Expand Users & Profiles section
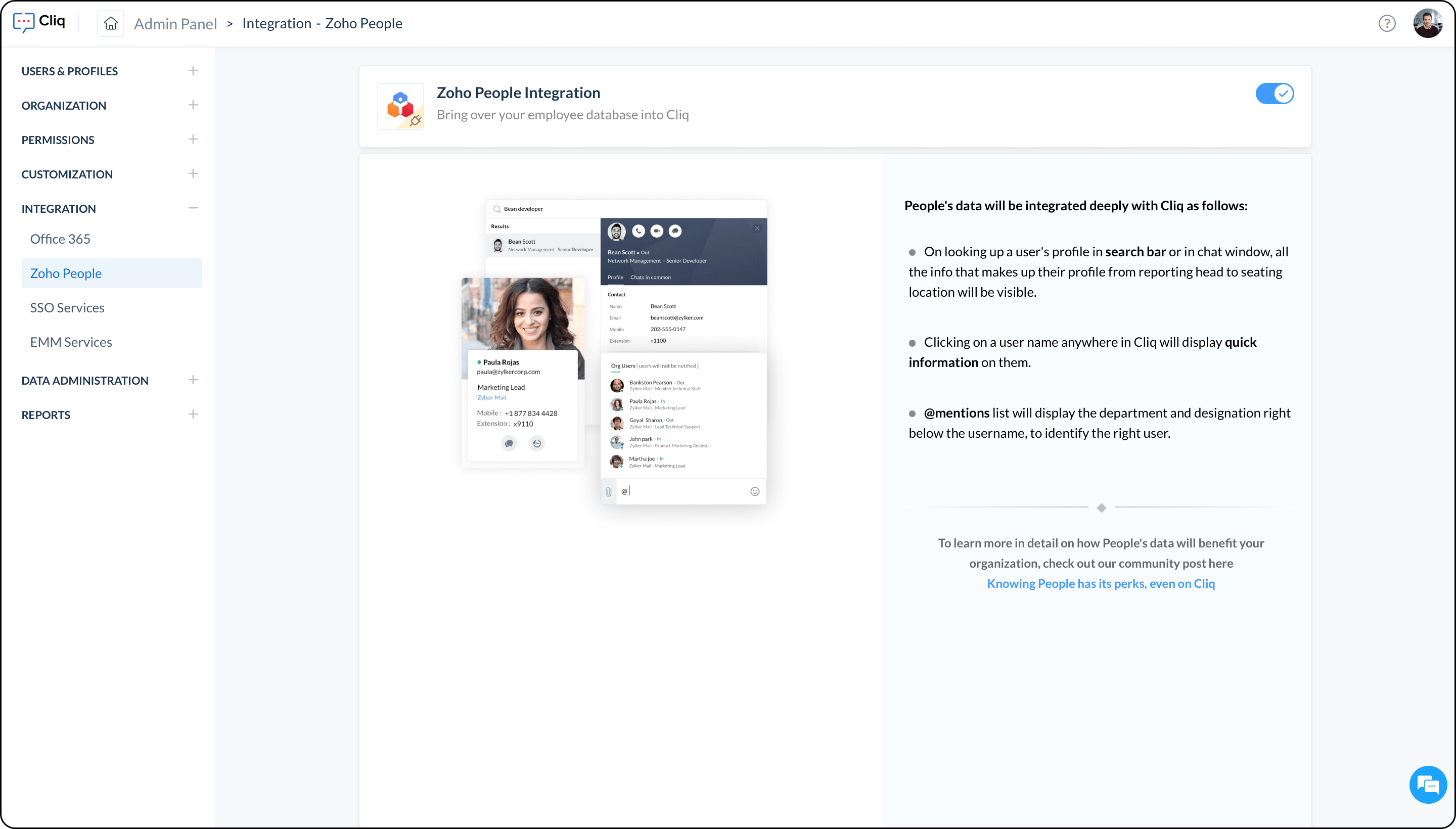Viewport: 1456px width, 829px height. (193, 71)
